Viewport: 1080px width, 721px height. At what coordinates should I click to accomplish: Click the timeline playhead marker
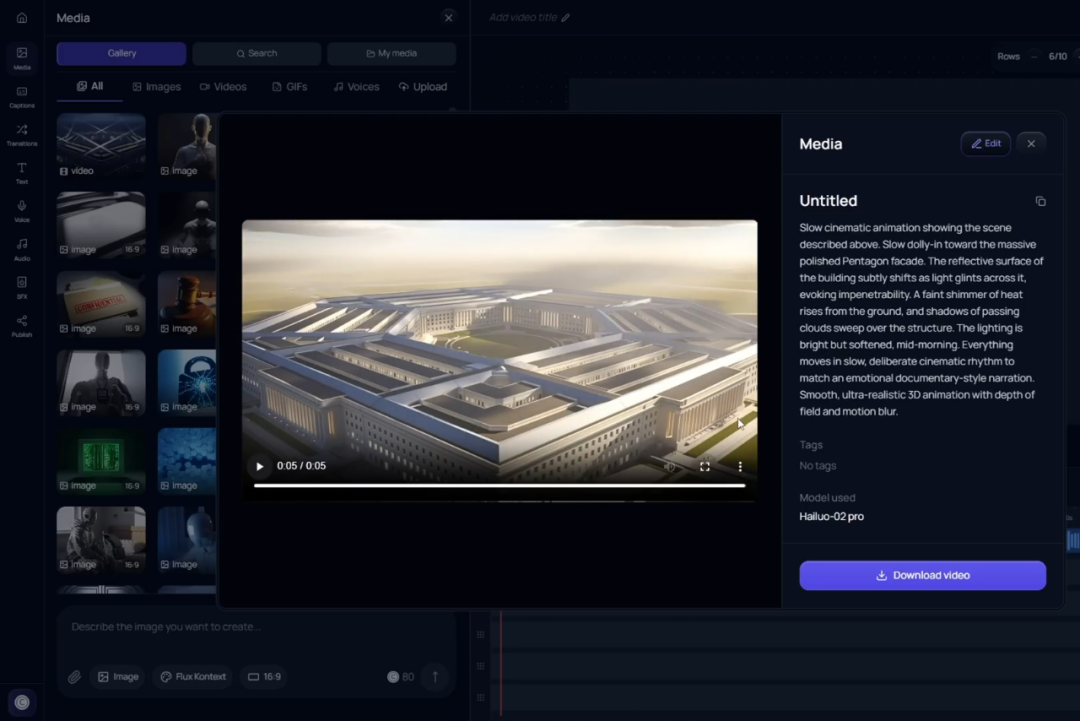point(501,662)
